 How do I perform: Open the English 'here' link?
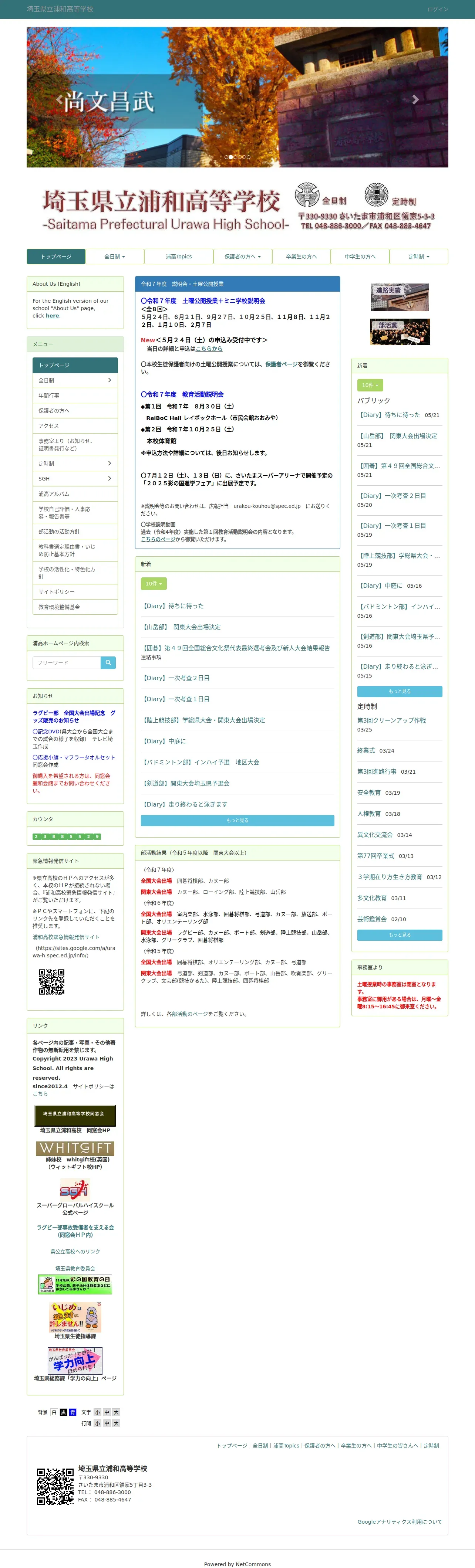[x=53, y=315]
